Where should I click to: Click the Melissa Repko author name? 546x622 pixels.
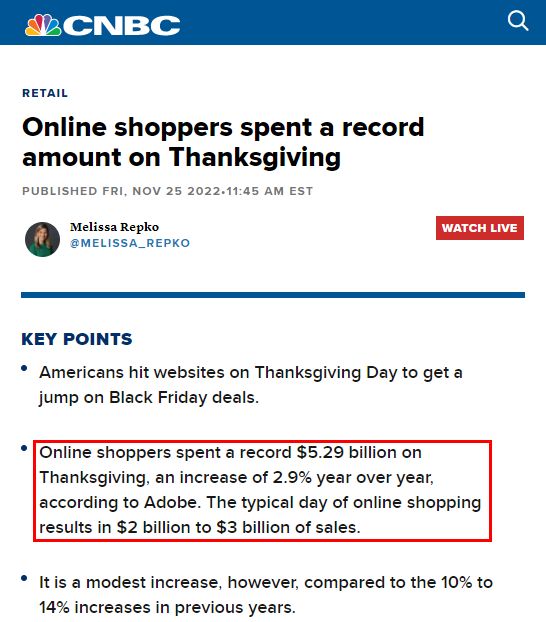tap(114, 227)
